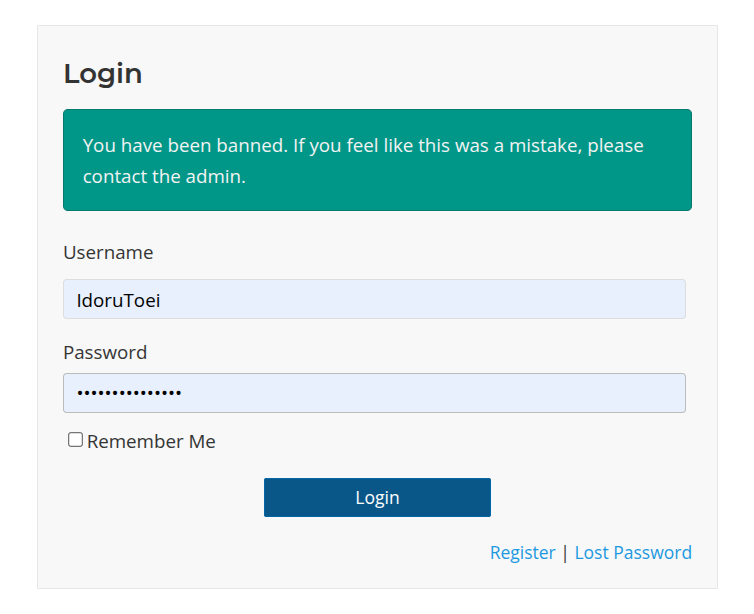This screenshot has height=614, width=754.
Task: Place cursor after IdoruToei in Username
Action: tap(162, 299)
